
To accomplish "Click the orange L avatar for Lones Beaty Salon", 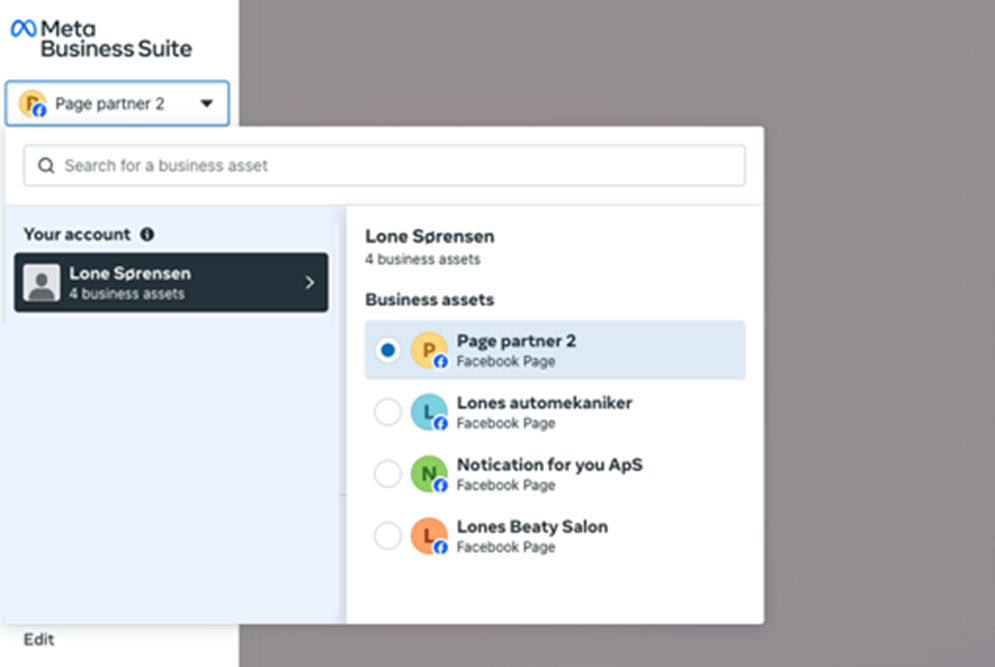I will [x=430, y=536].
